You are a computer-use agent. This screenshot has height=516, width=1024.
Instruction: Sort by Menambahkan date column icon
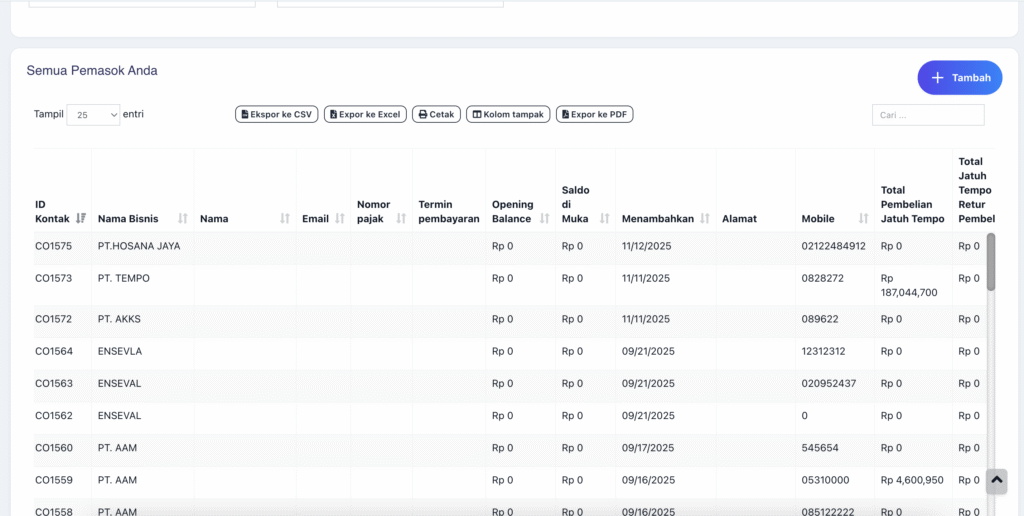(705, 218)
